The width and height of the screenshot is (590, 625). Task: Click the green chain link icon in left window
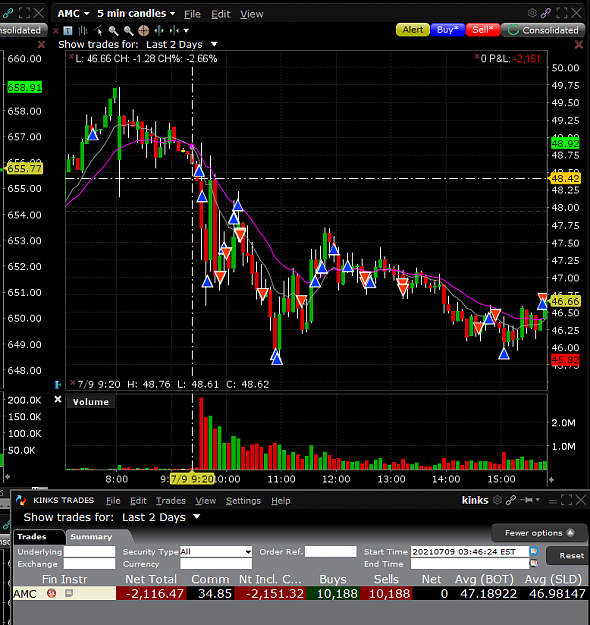point(8,13)
